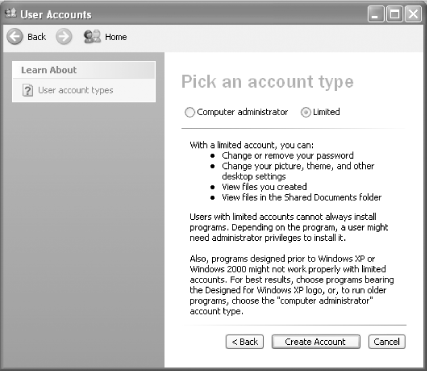The height and width of the screenshot is (371, 427).
Task: Cancel the account creation dialog
Action: (387, 342)
